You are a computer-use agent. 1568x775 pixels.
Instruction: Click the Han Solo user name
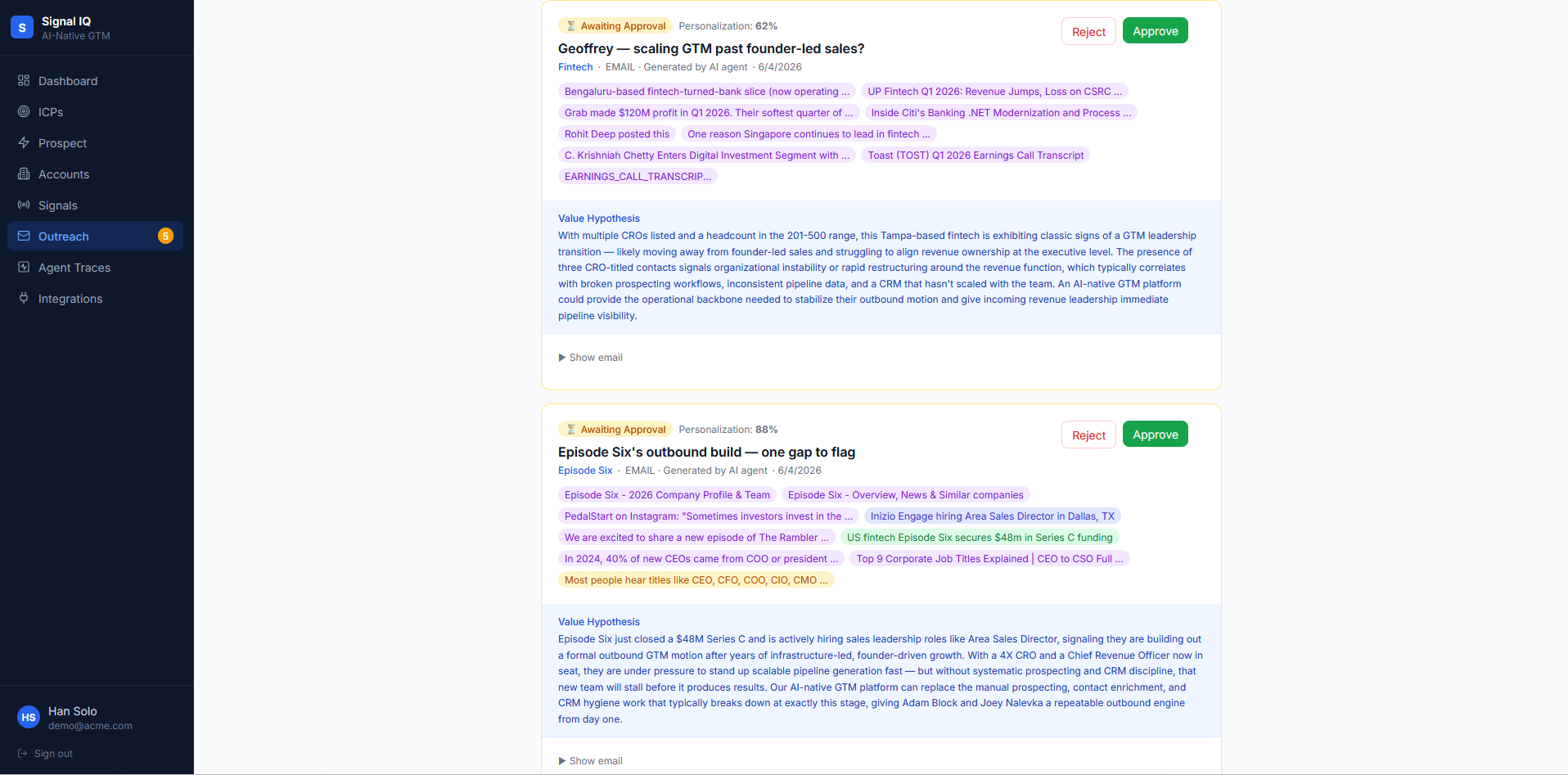[72, 711]
